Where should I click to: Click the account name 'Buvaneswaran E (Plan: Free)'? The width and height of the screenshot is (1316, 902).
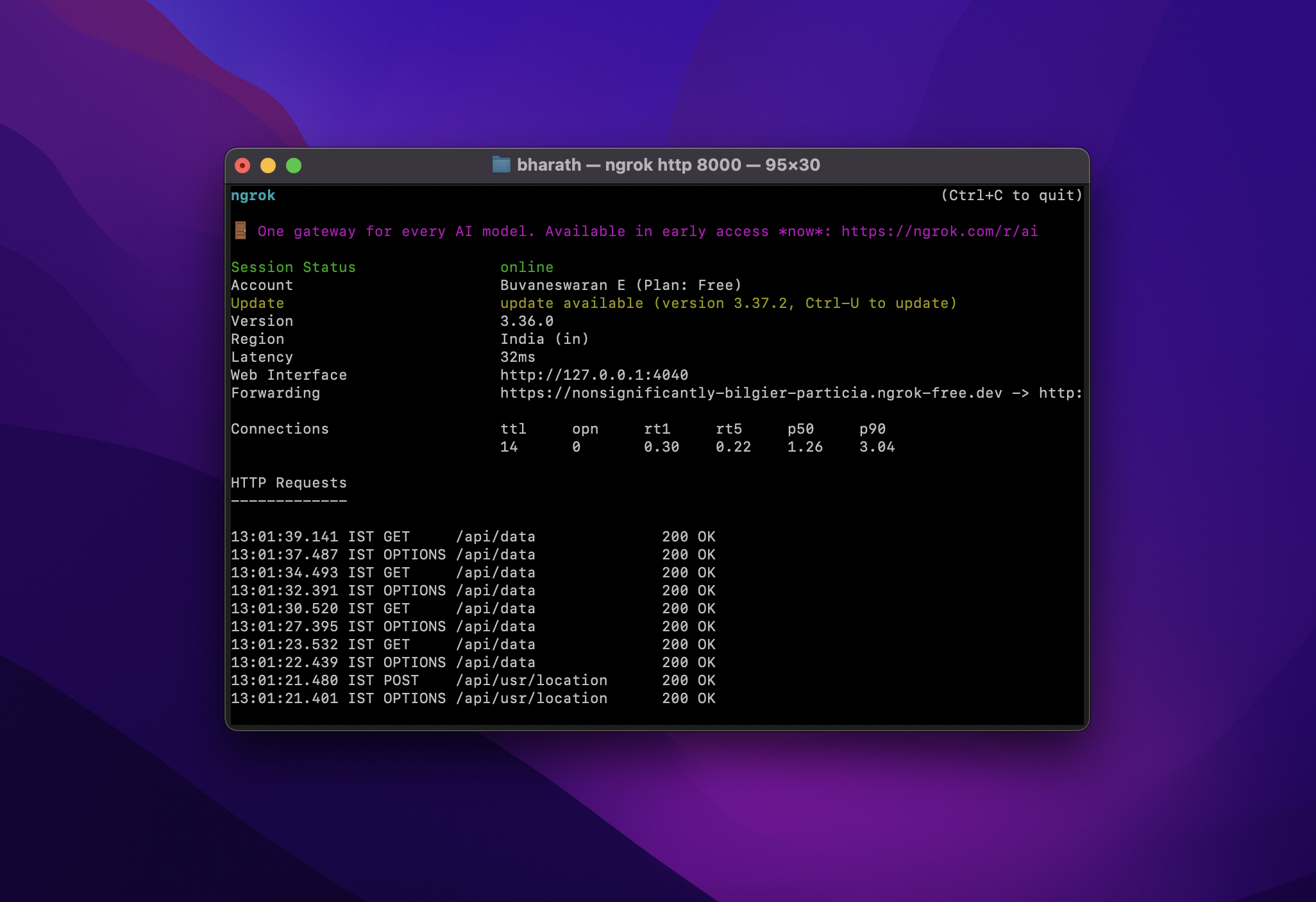coord(621,285)
